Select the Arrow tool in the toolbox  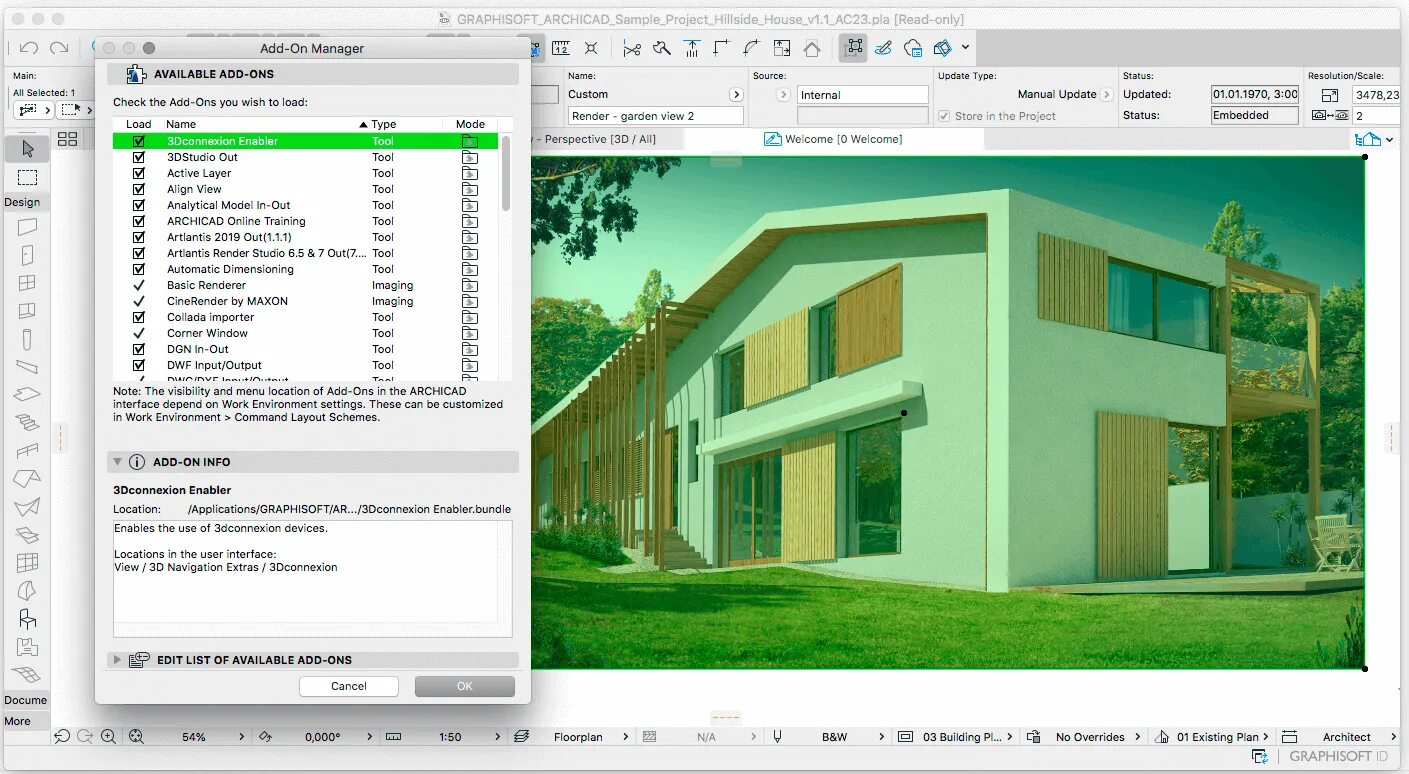tap(27, 148)
